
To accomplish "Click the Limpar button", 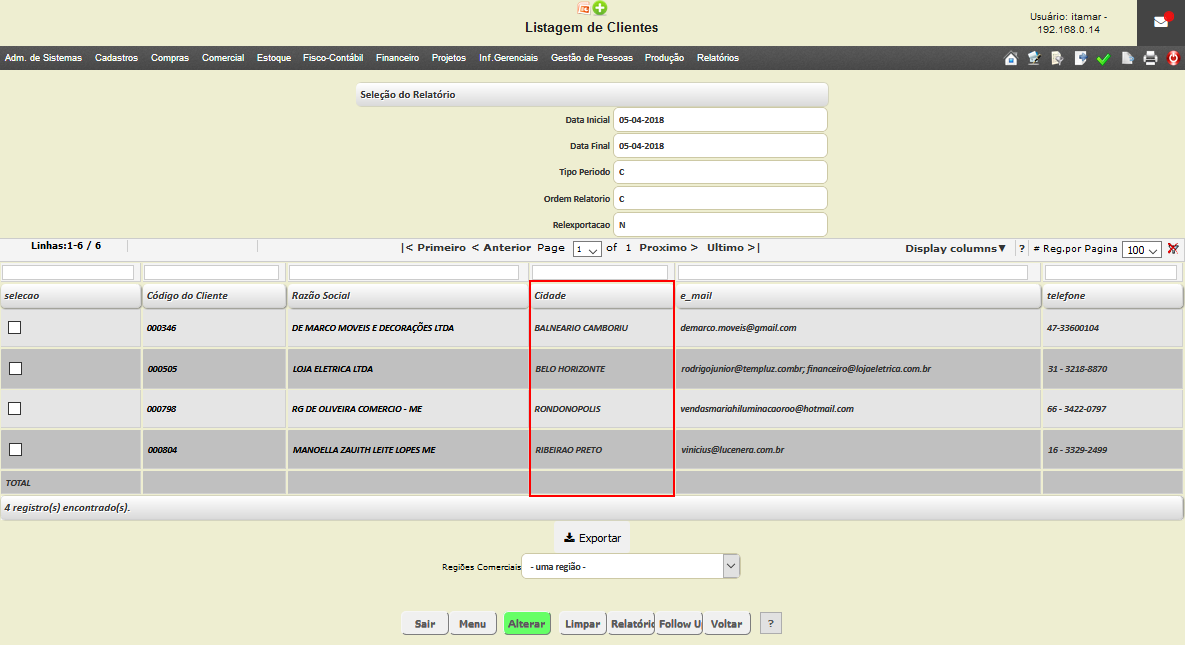I will coord(583,624).
